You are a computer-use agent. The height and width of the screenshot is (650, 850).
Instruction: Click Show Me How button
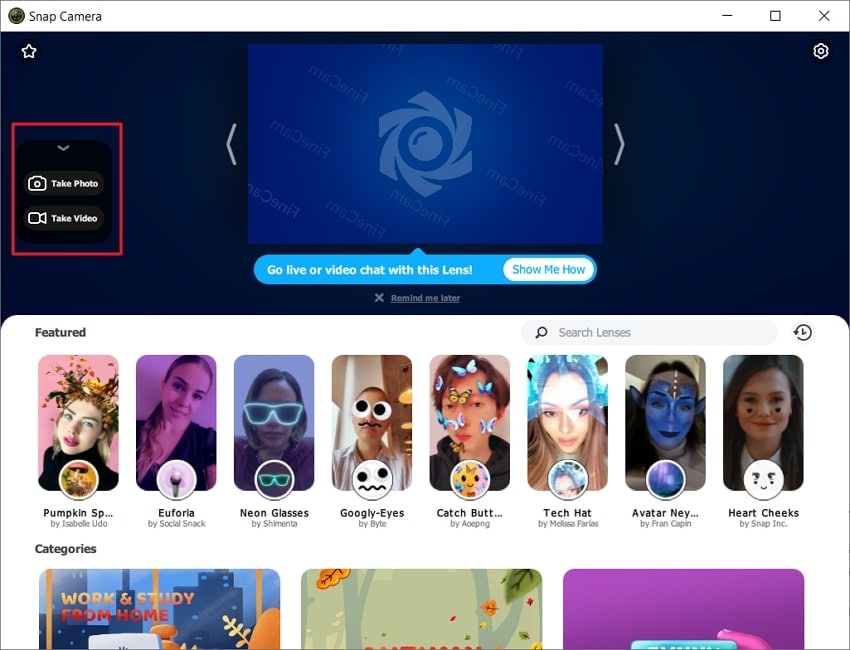pos(549,269)
